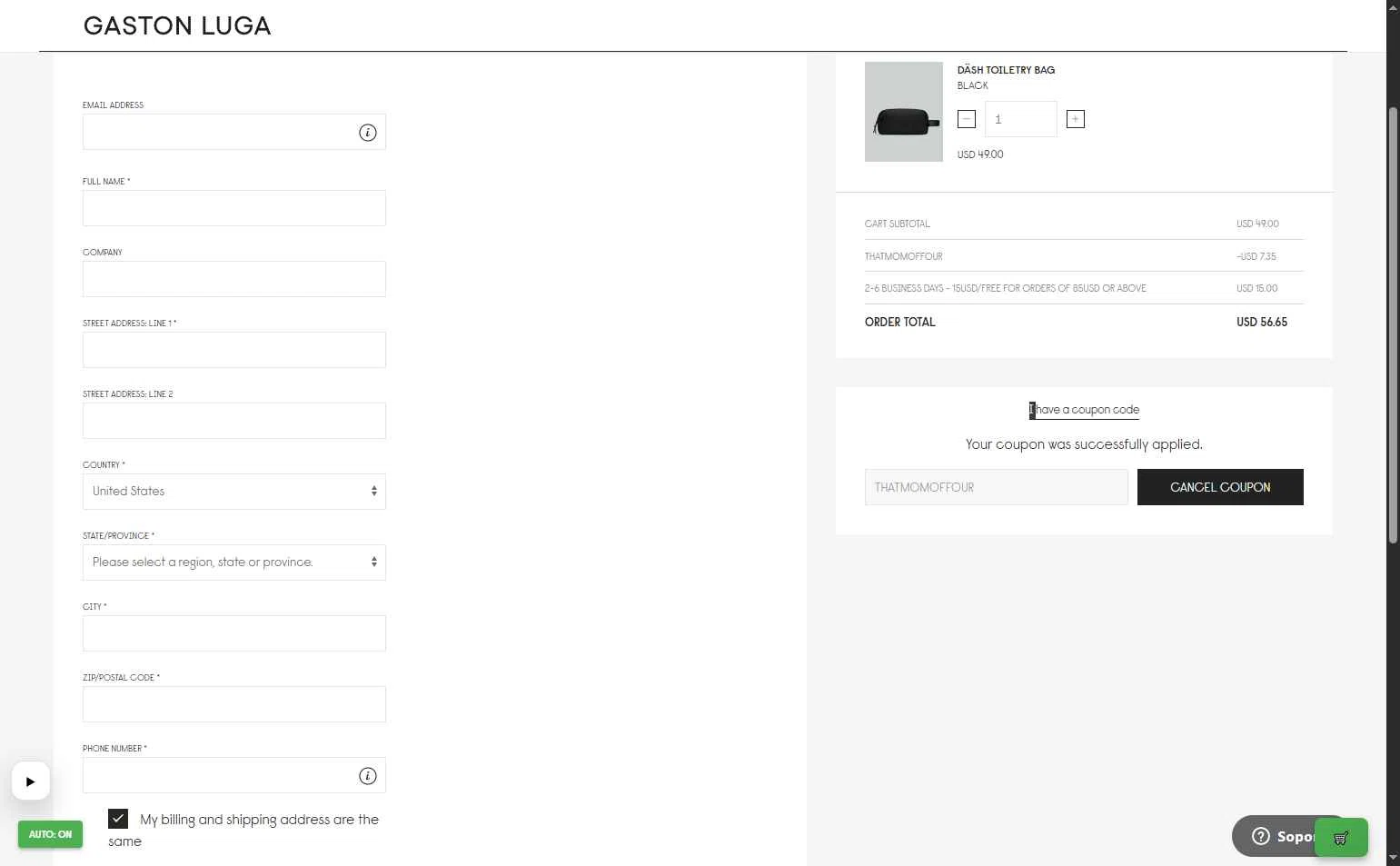Click the 'USD 15.00' shipping cost
Image resolution: width=1400 pixels, height=866 pixels.
[x=1257, y=288]
